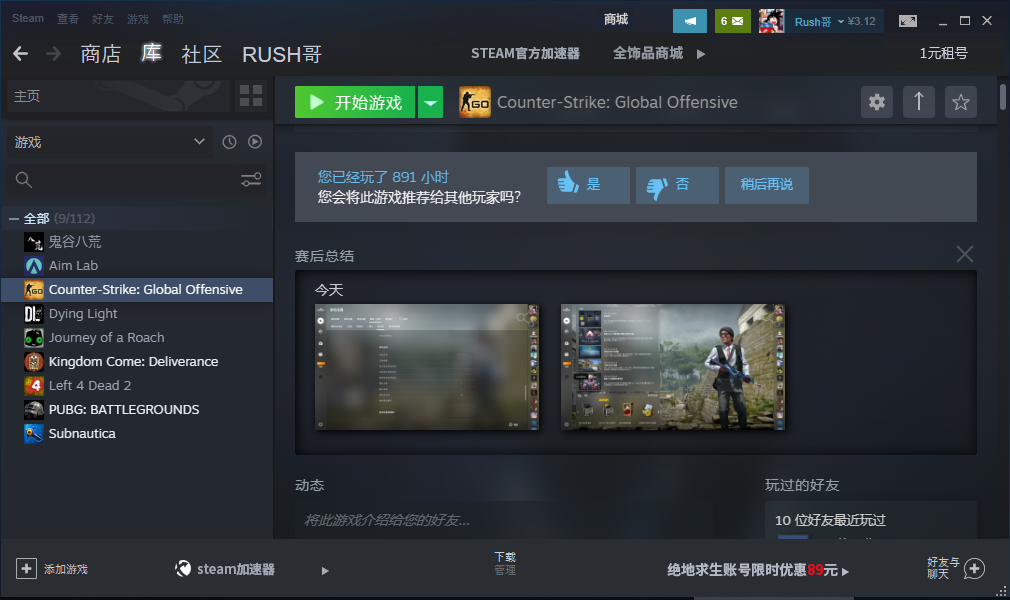
Task: Open the 好友 menu
Action: click(102, 19)
